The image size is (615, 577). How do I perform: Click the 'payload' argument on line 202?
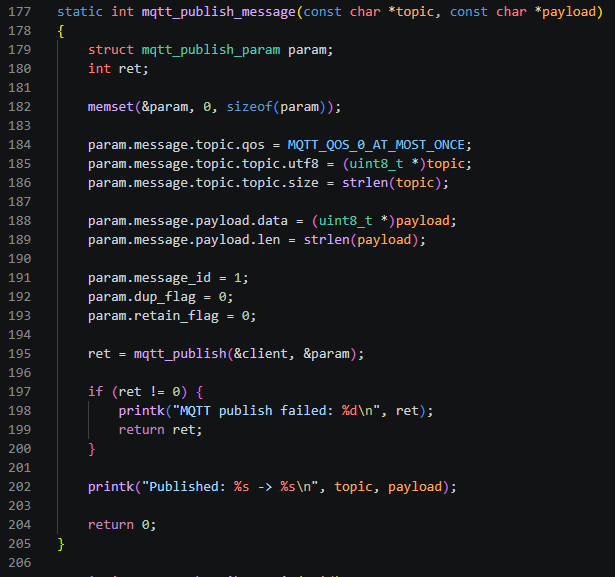tap(415, 487)
